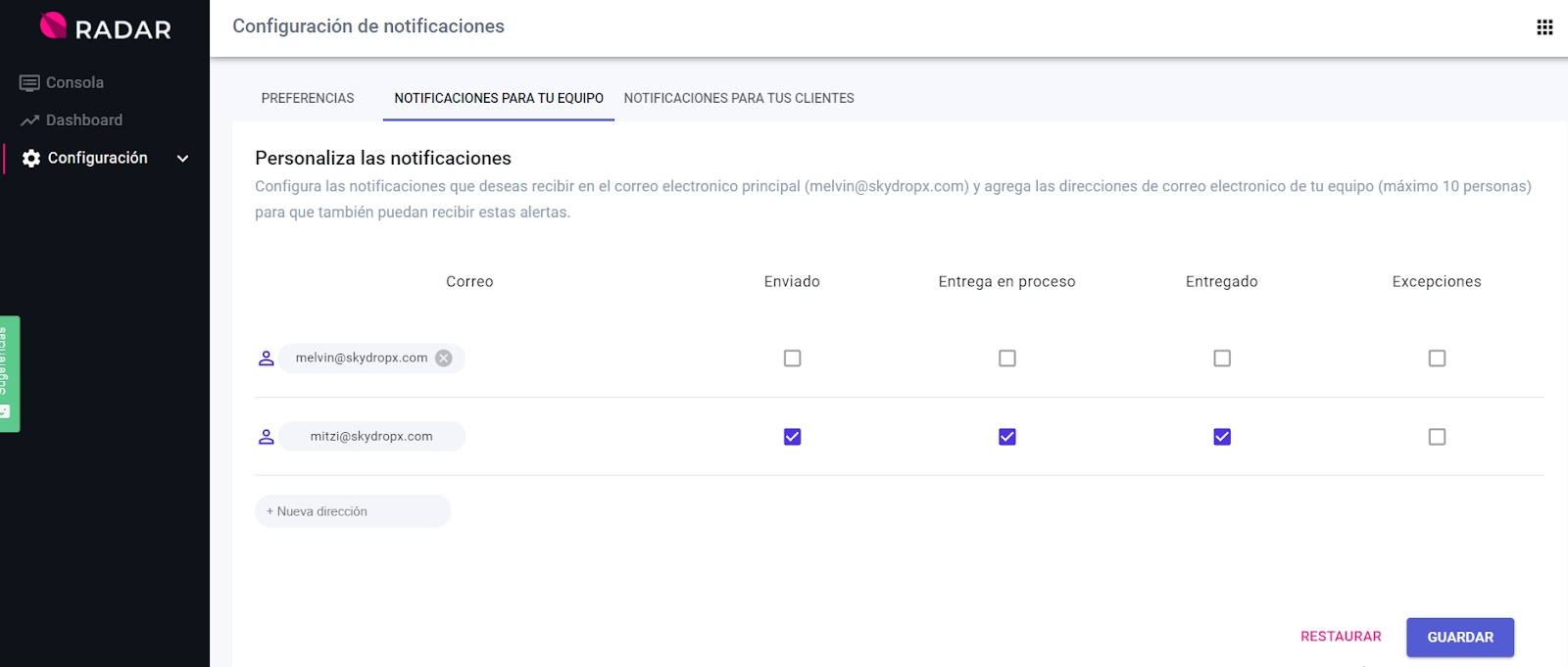Click the user icon beside melvin@skydropx.com
1568x667 pixels.
266,358
